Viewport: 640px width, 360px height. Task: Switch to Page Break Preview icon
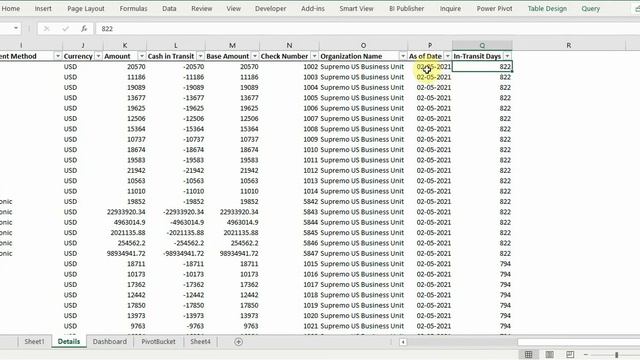pyautogui.click(x=570, y=354)
